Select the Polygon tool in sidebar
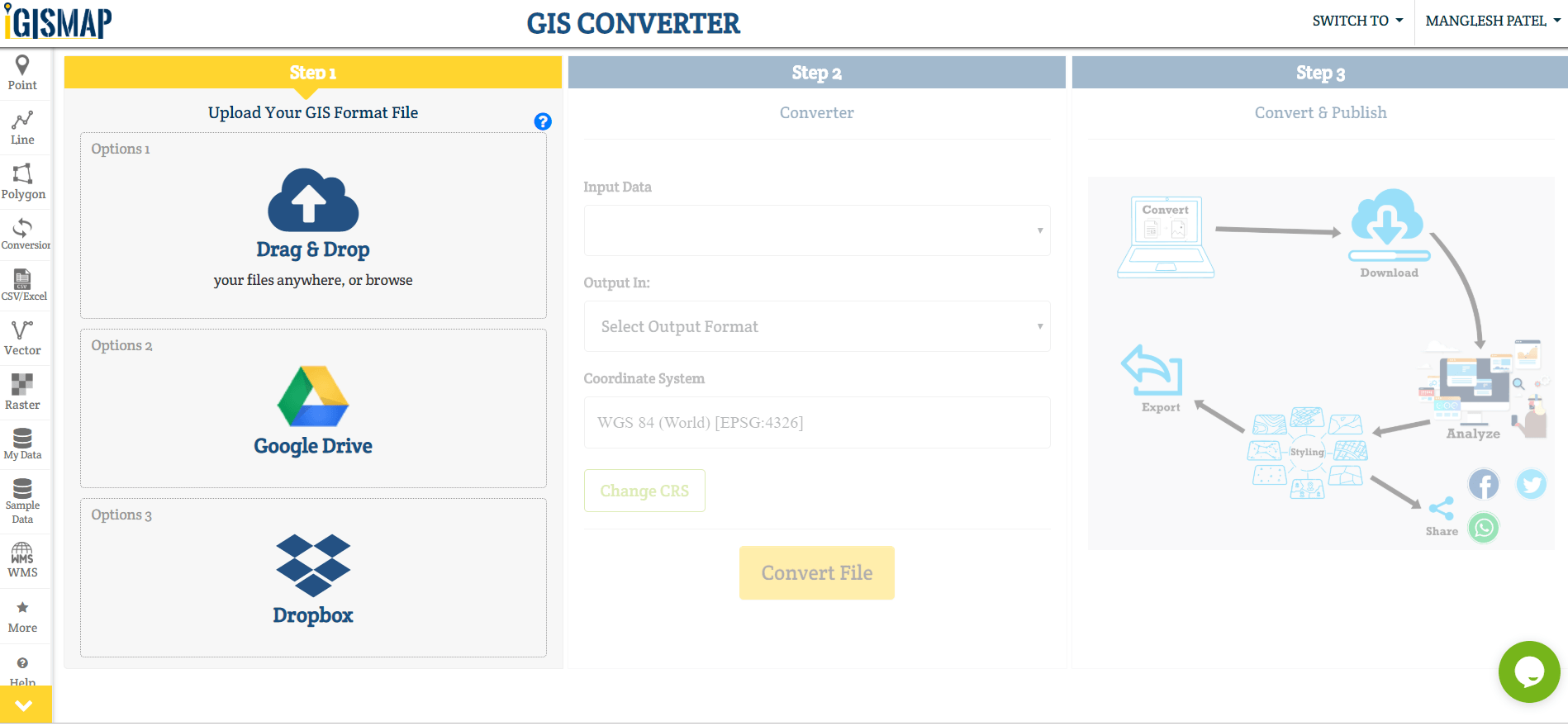This screenshot has width=1568, height=726. [22, 183]
